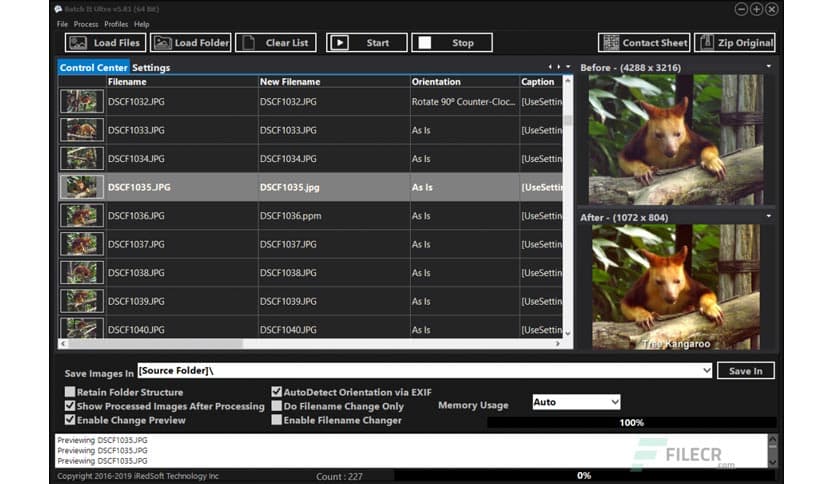
Task: Expand the Save Images In folder dropdown
Action: click(706, 370)
